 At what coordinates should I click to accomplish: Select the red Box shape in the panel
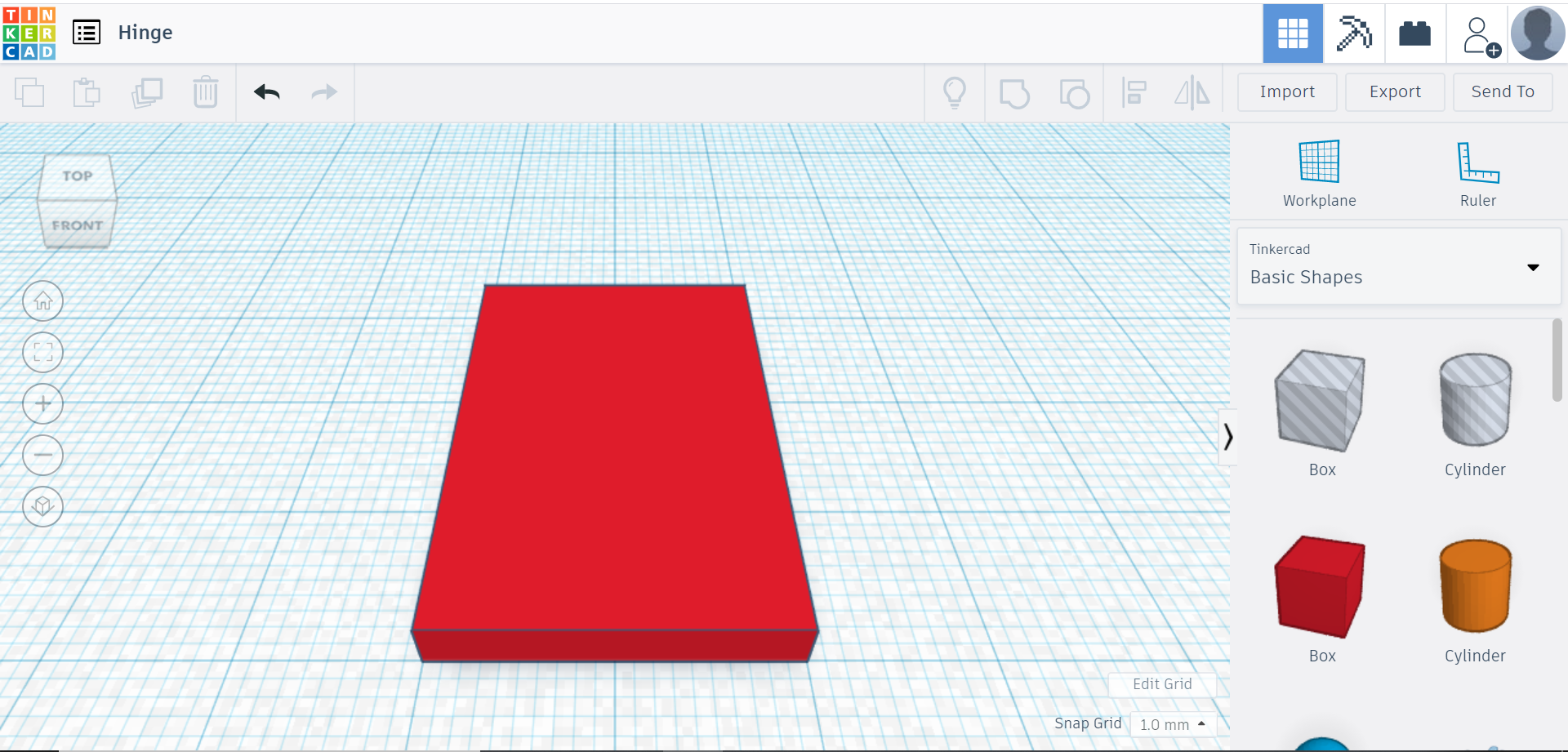tap(1319, 586)
